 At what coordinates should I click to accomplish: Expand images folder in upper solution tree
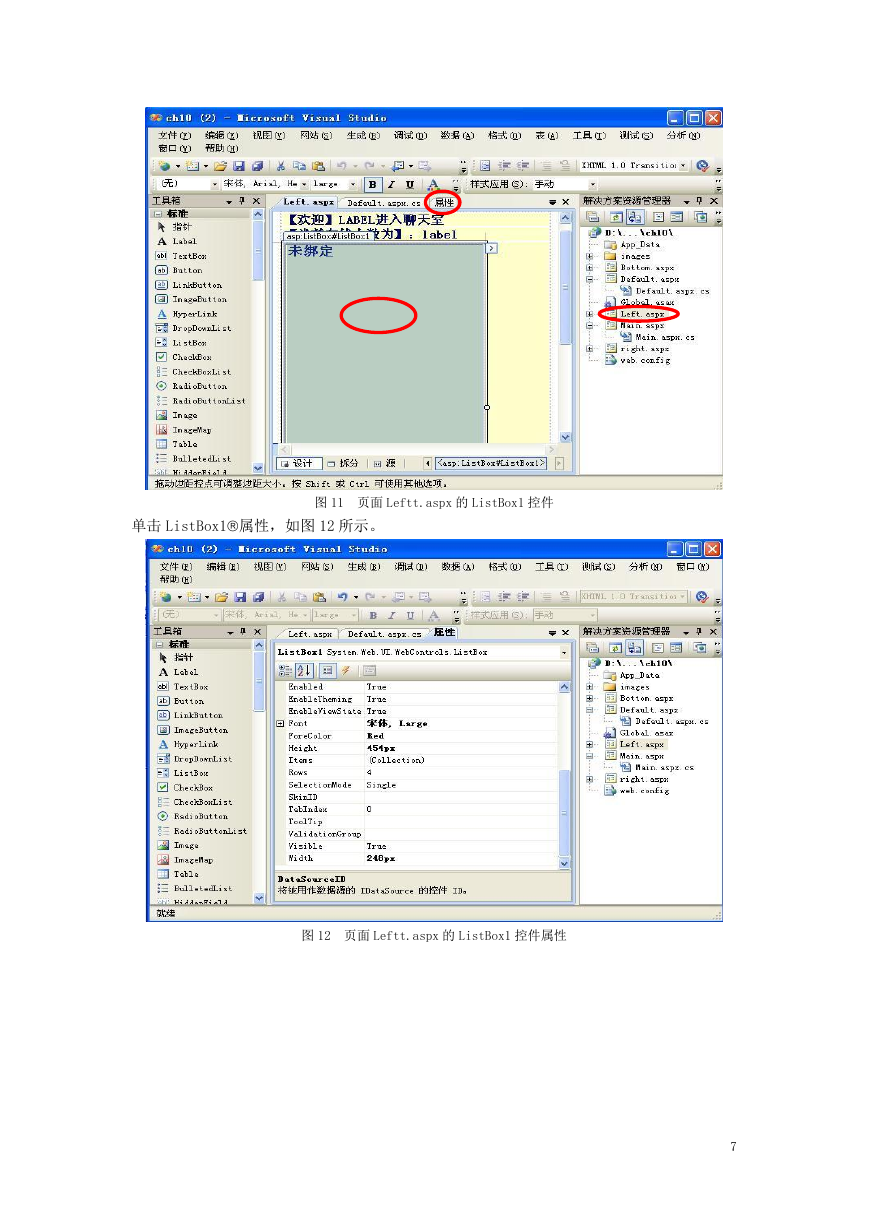[590, 256]
